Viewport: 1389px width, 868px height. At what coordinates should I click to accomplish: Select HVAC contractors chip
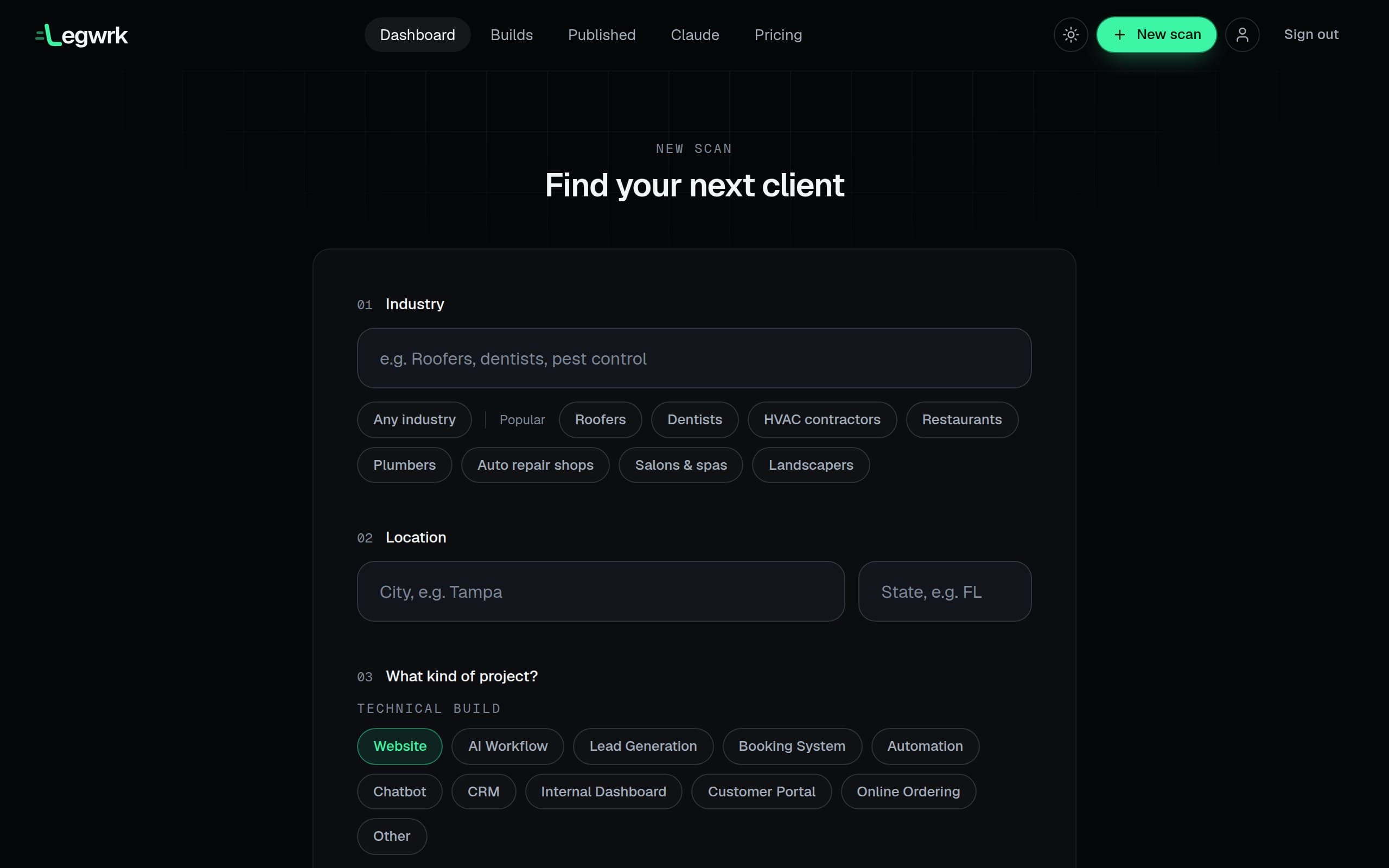click(x=822, y=420)
